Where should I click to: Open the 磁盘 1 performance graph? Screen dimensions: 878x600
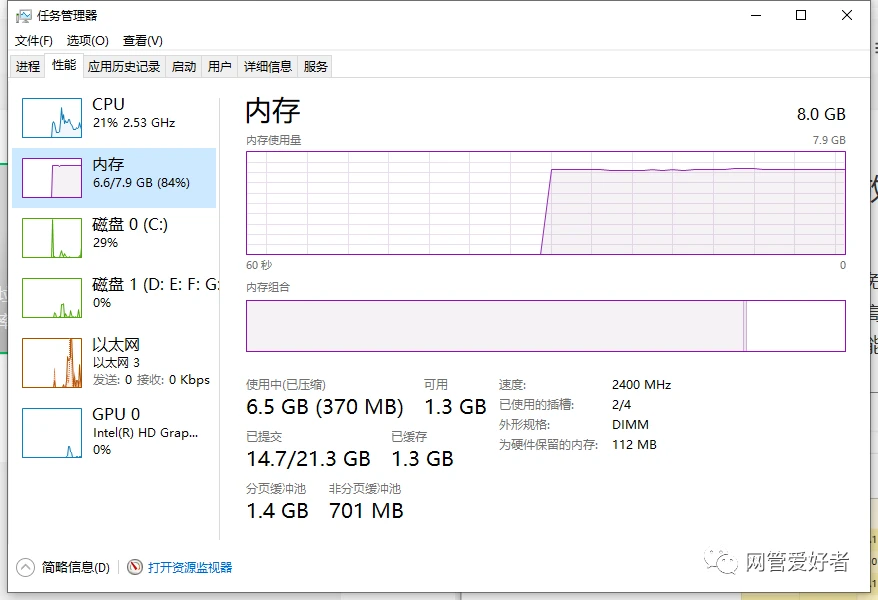52,298
